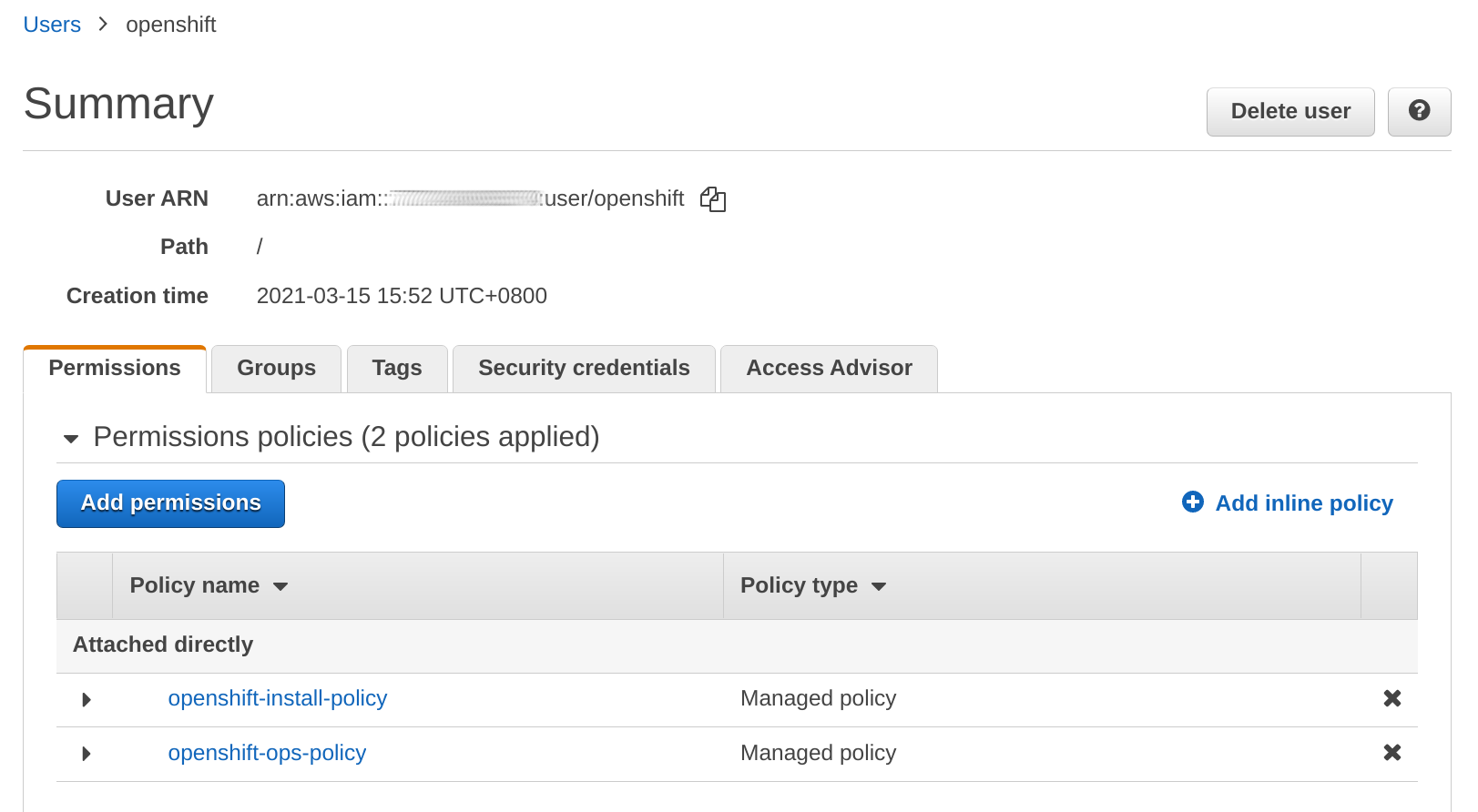The height and width of the screenshot is (812, 1478).
Task: Copy the User ARN to clipboard
Action: [x=713, y=199]
